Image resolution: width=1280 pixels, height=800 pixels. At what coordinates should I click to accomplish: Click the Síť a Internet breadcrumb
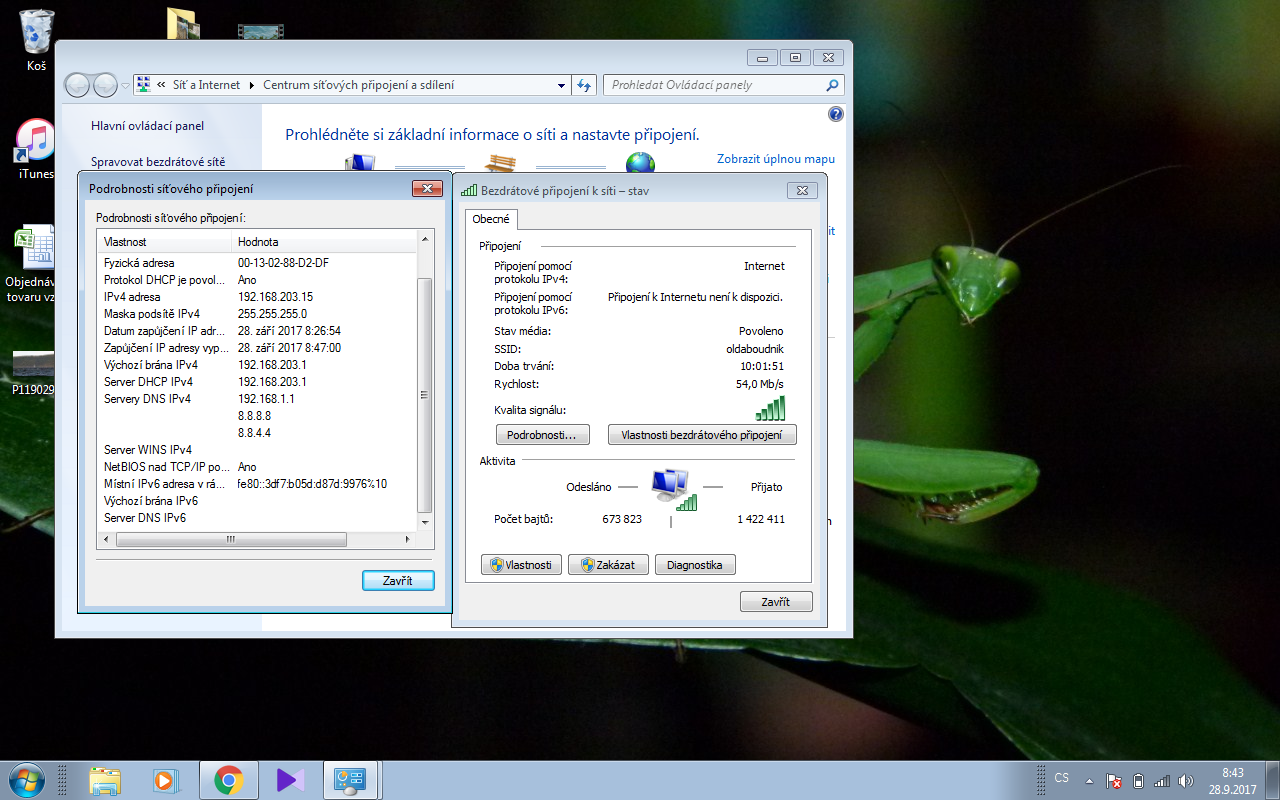(x=207, y=86)
